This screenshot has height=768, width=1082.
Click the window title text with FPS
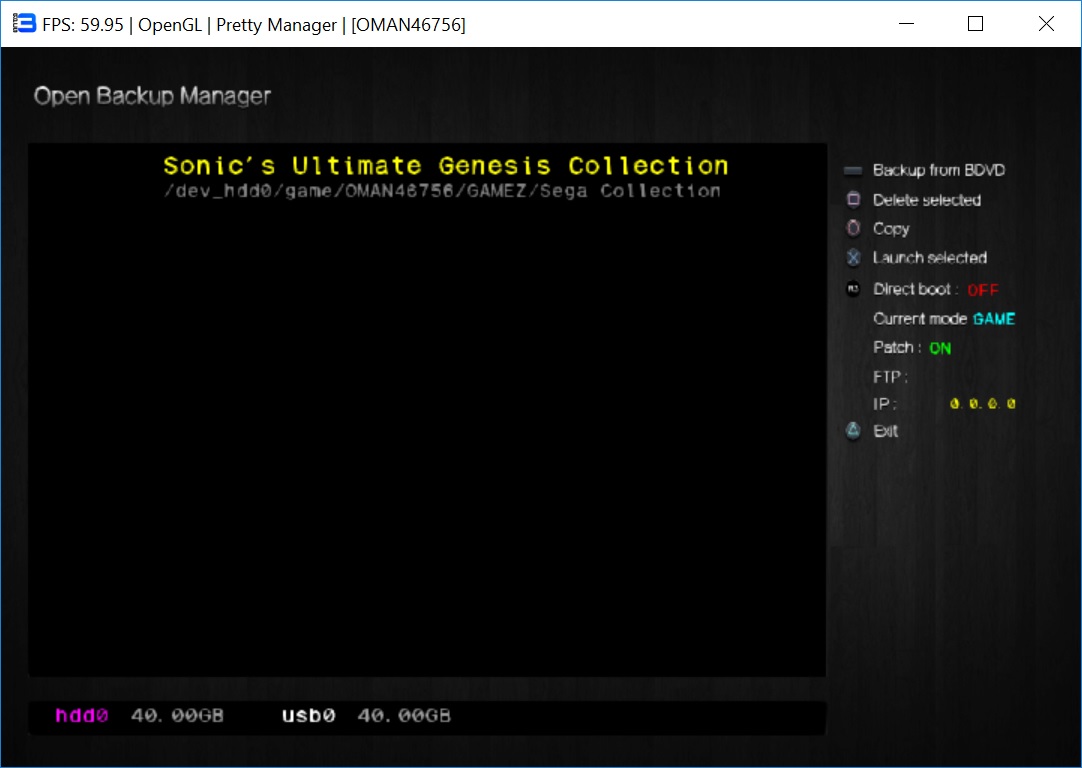coord(254,25)
